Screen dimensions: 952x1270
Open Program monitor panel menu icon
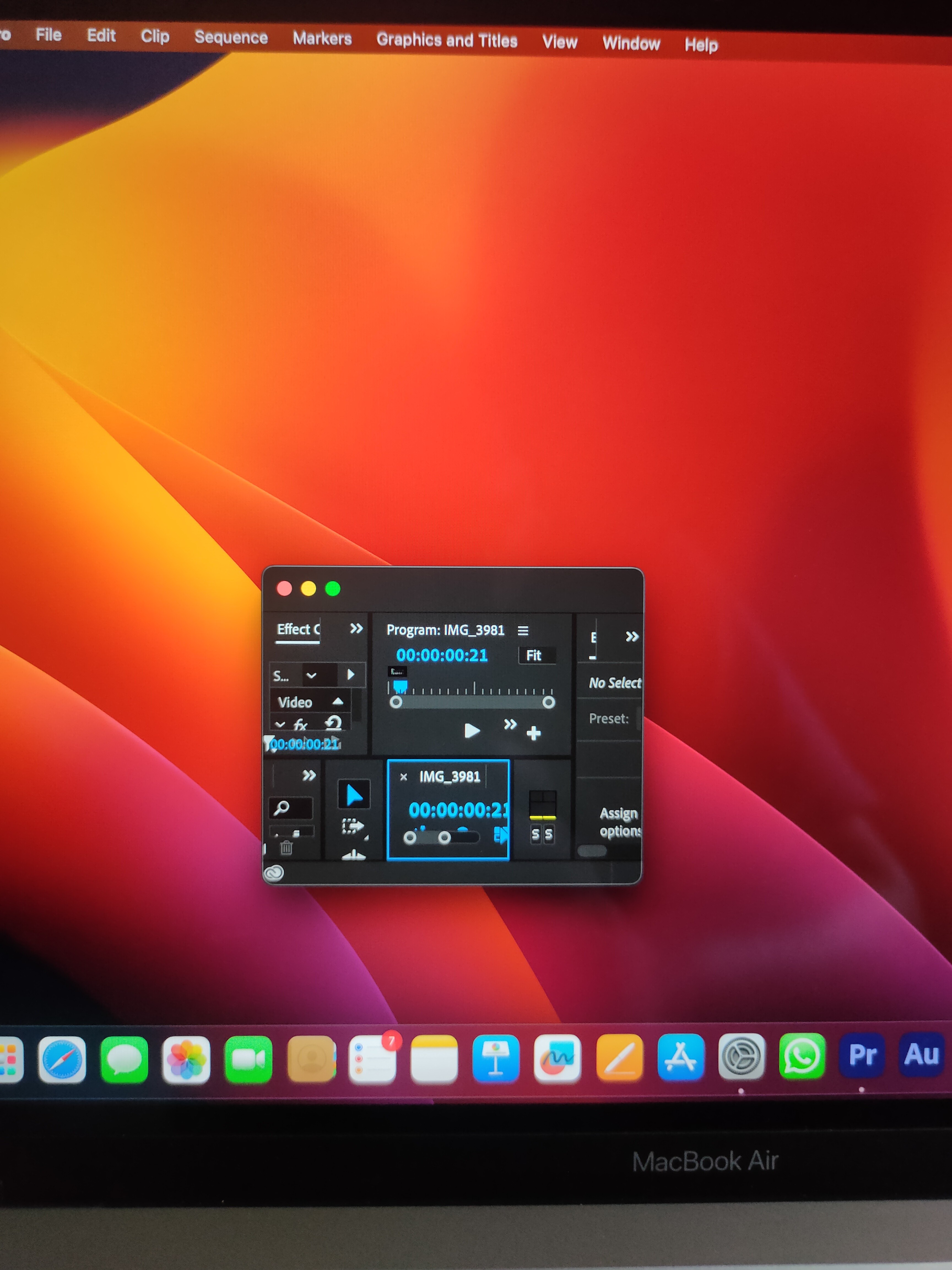click(523, 630)
